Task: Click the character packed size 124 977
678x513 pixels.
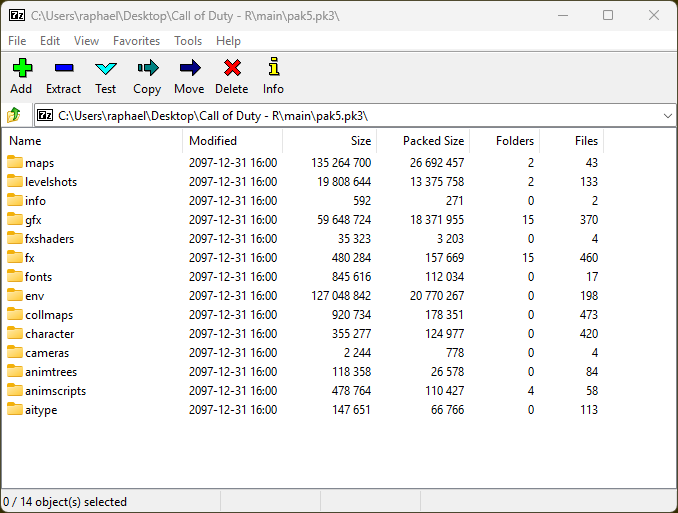Action: click(x=445, y=334)
